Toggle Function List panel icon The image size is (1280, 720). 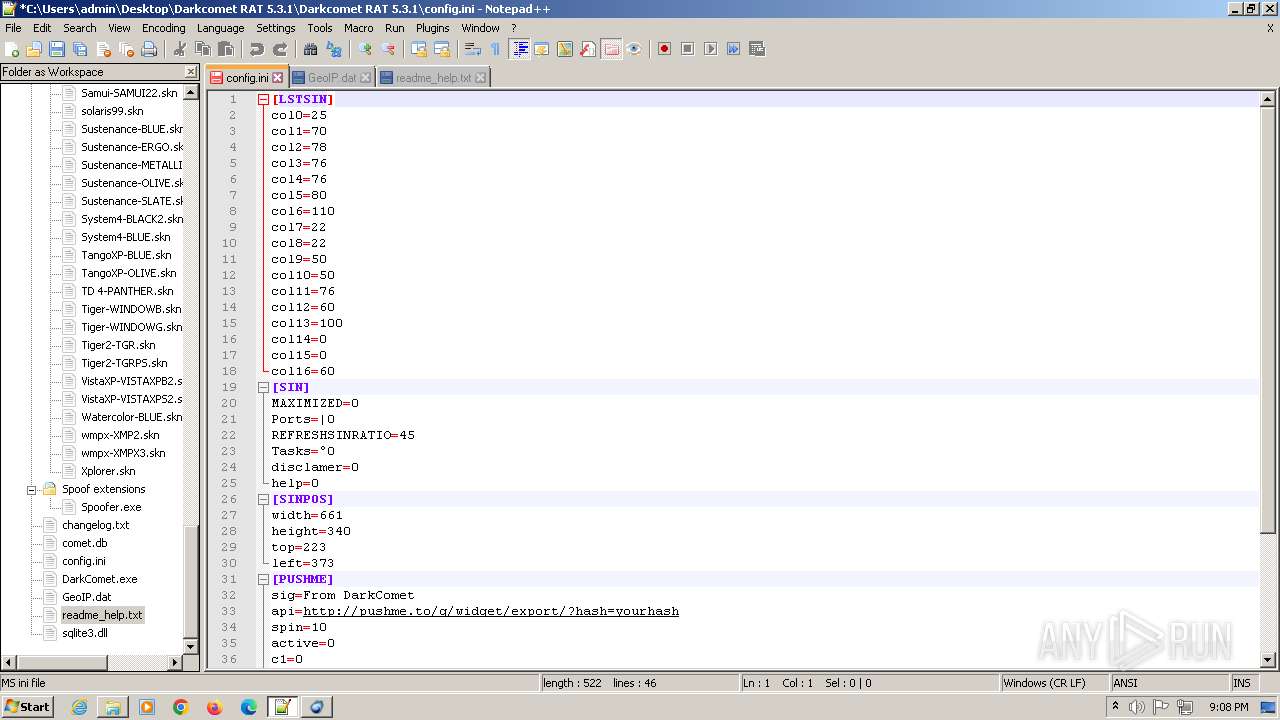coord(588,49)
